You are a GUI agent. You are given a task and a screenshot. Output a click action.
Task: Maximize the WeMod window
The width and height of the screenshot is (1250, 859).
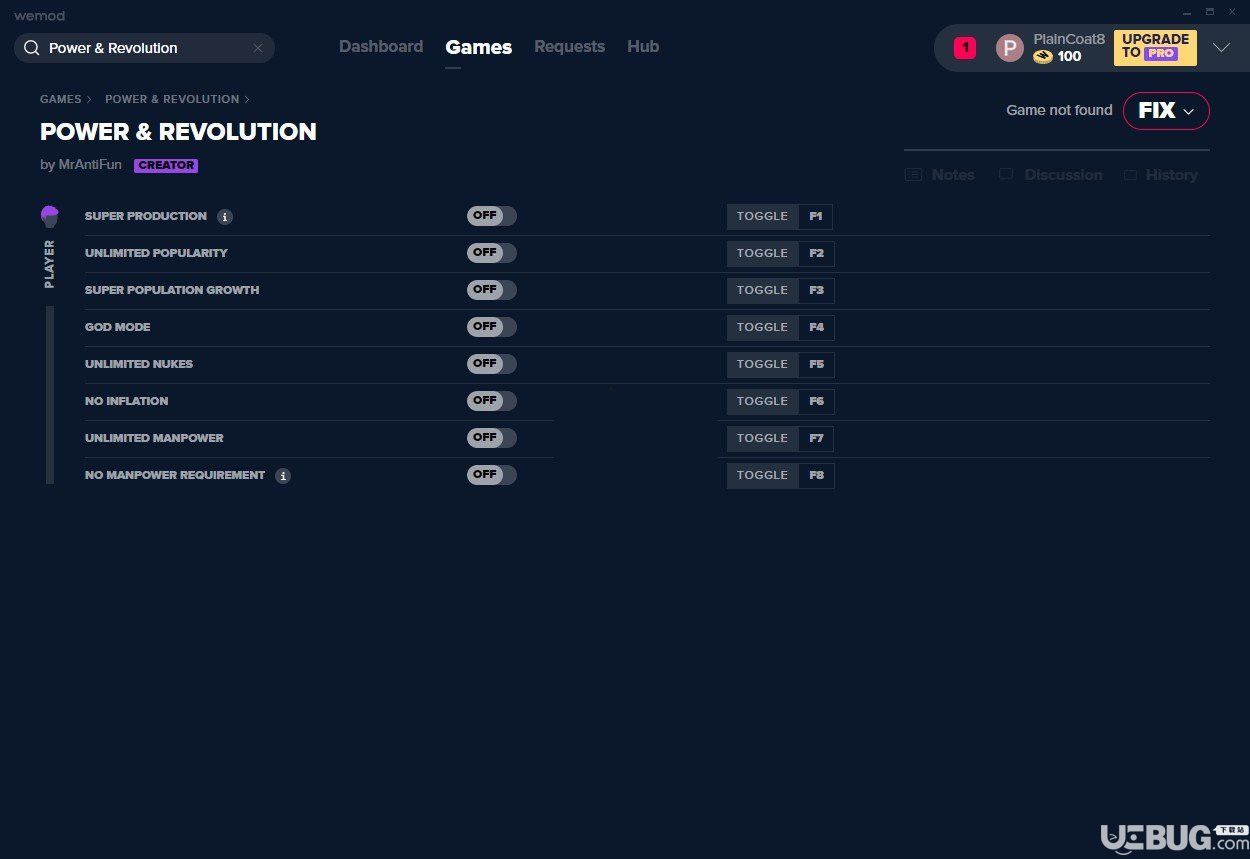[x=1210, y=12]
